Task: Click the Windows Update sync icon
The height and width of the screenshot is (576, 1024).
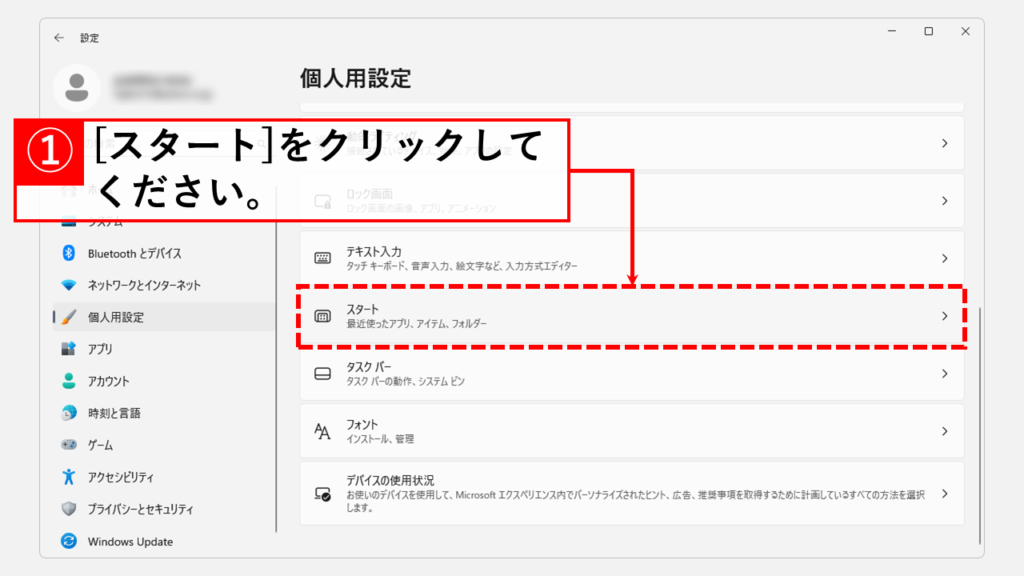Action: point(69,541)
